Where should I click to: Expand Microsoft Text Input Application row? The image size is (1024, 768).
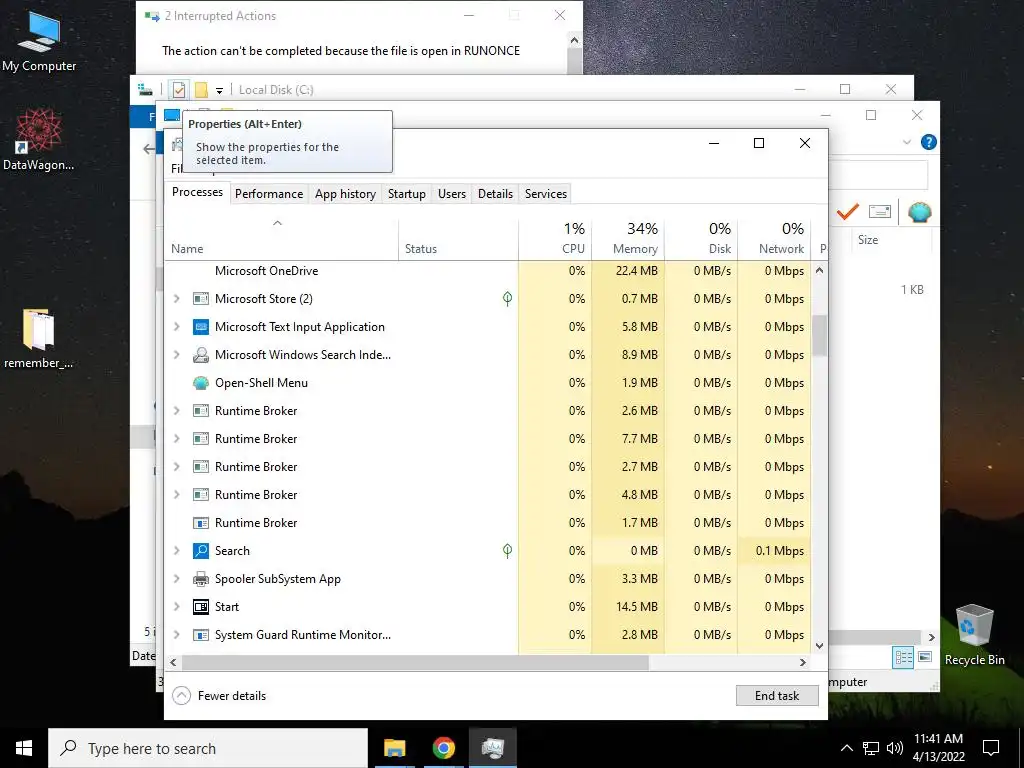click(176, 327)
